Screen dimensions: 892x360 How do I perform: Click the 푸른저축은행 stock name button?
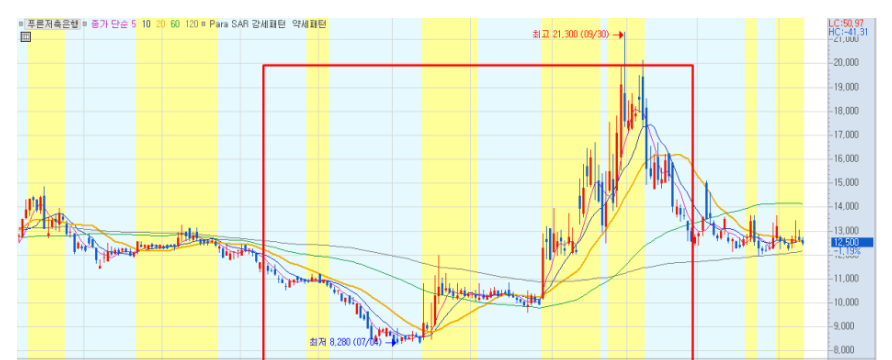pos(52,24)
